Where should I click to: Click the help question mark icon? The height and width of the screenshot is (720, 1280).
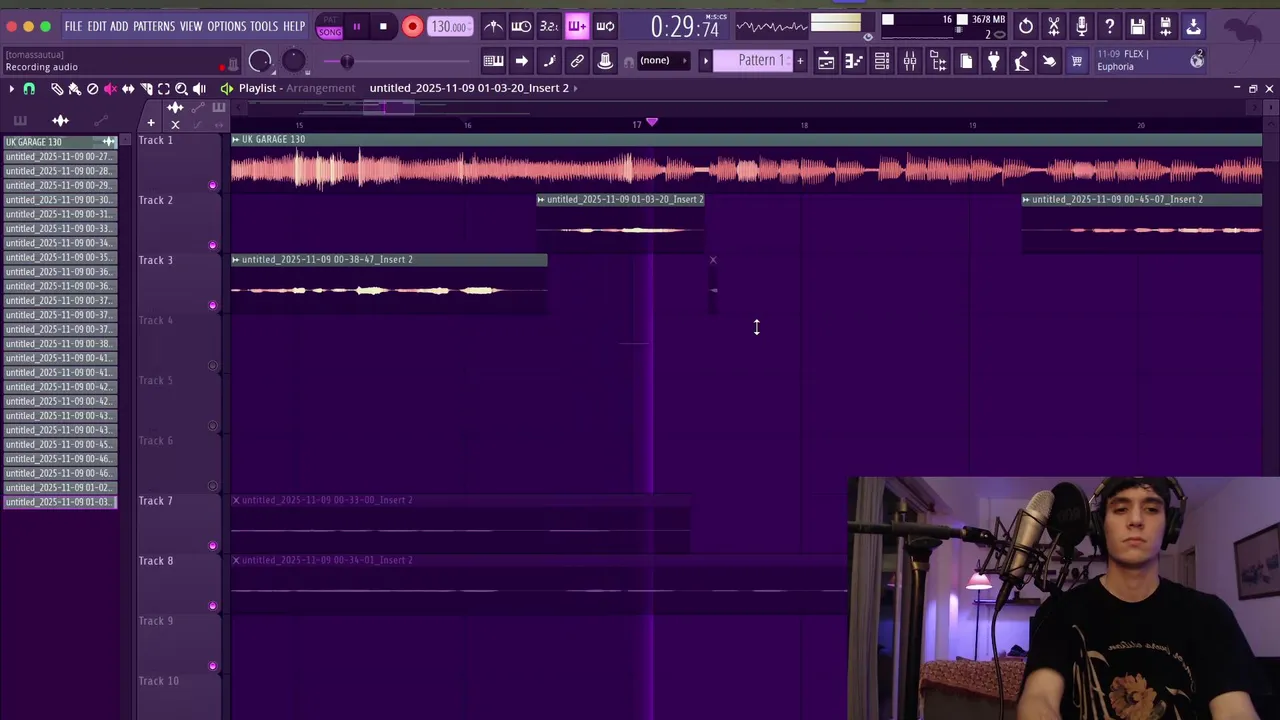tap(1110, 27)
